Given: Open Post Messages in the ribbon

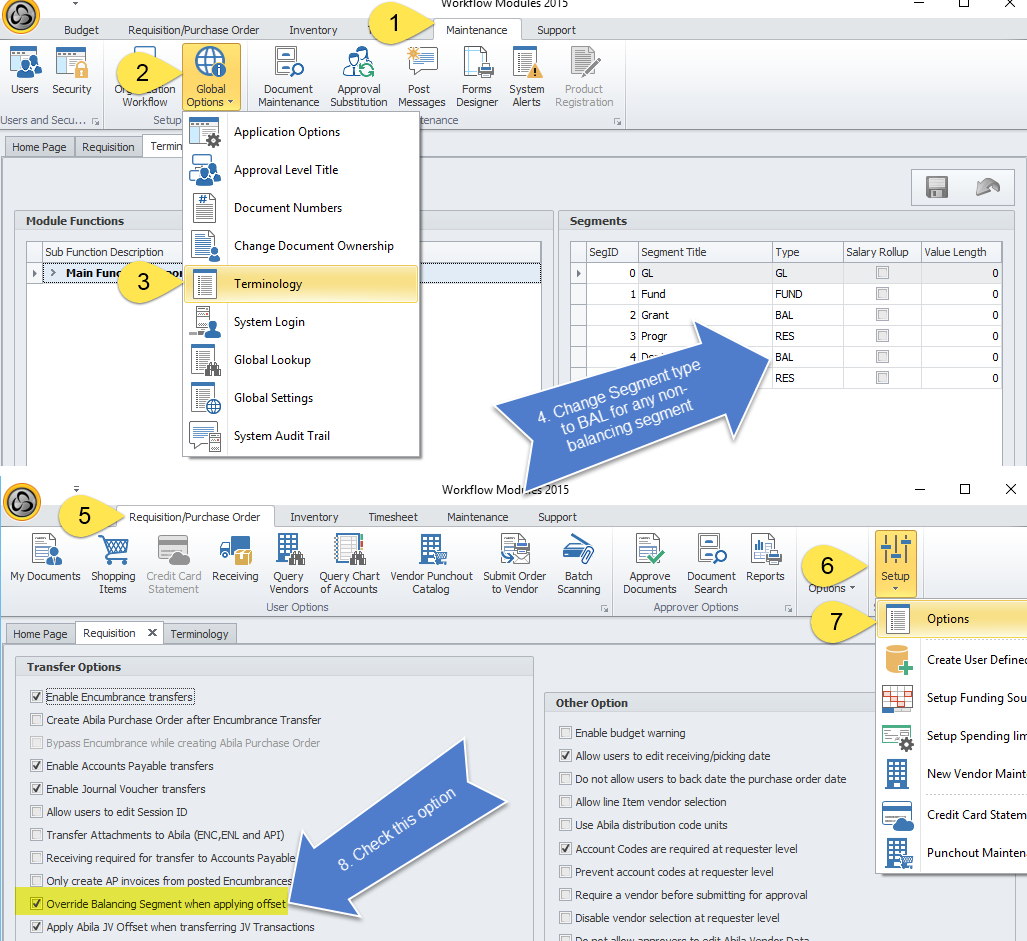Looking at the screenshot, I should click(x=421, y=76).
